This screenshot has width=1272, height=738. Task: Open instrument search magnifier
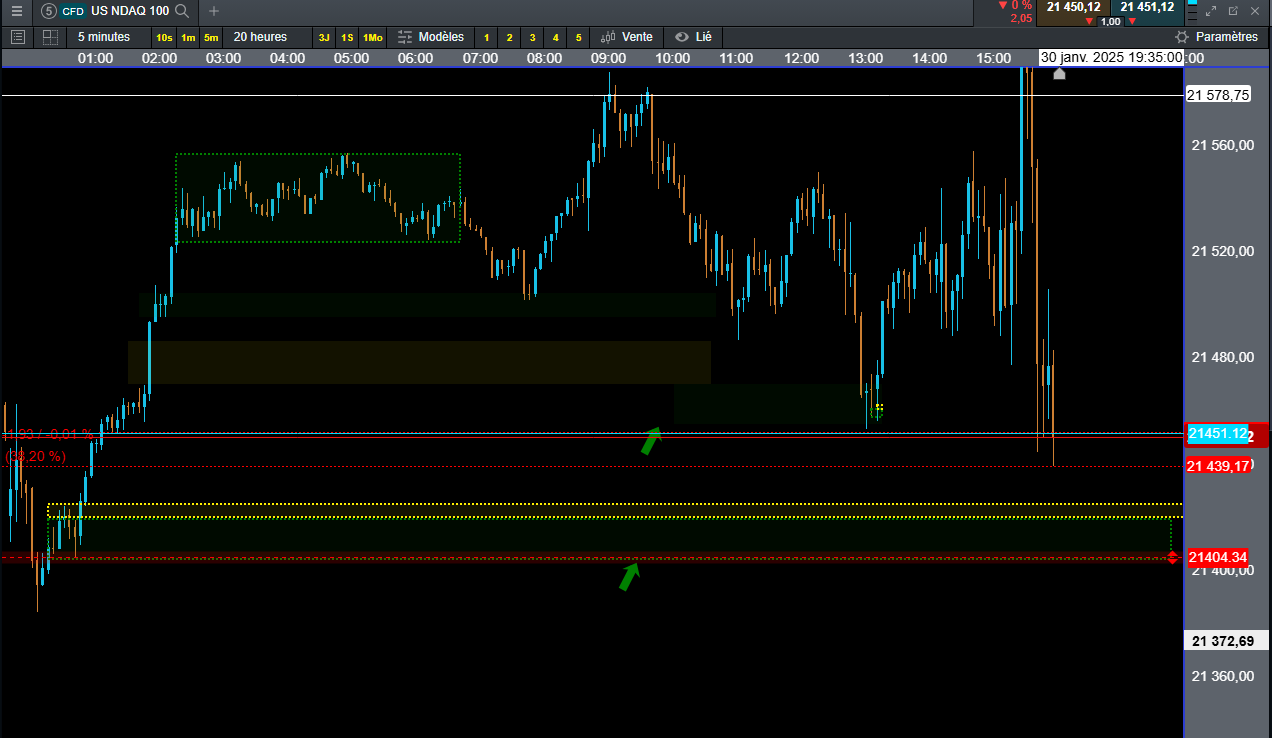182,11
